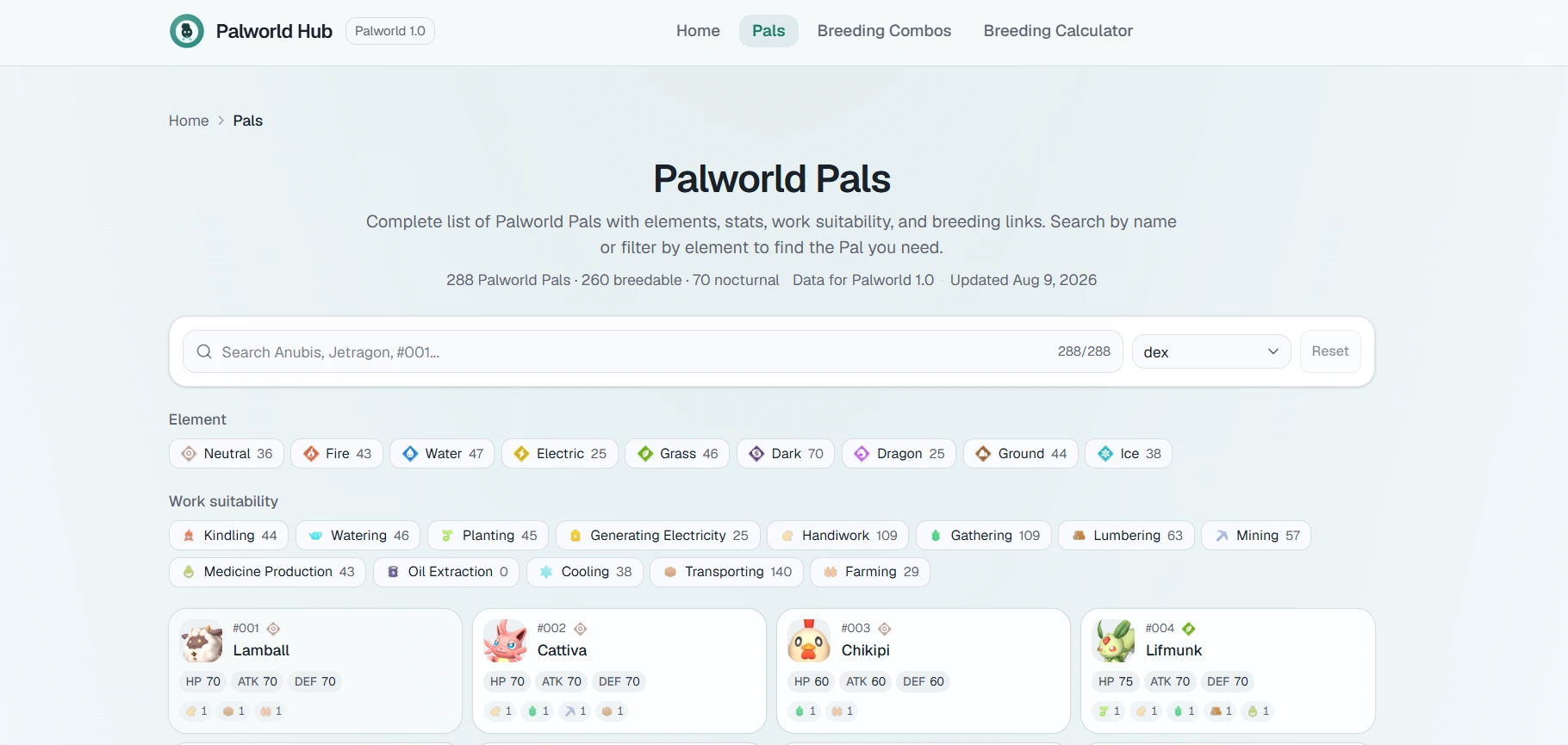Click the Chikipi #003 dex number
This screenshot has height=745, width=1568.
[x=856, y=629]
